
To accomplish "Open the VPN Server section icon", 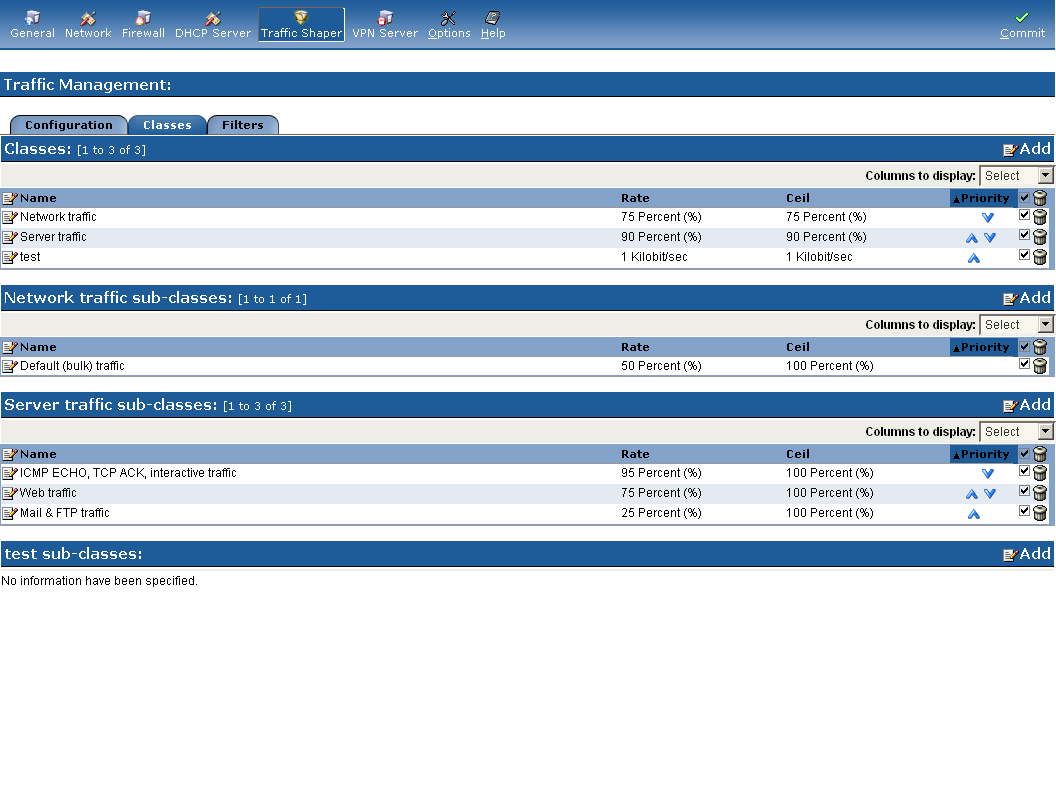I will [385, 18].
